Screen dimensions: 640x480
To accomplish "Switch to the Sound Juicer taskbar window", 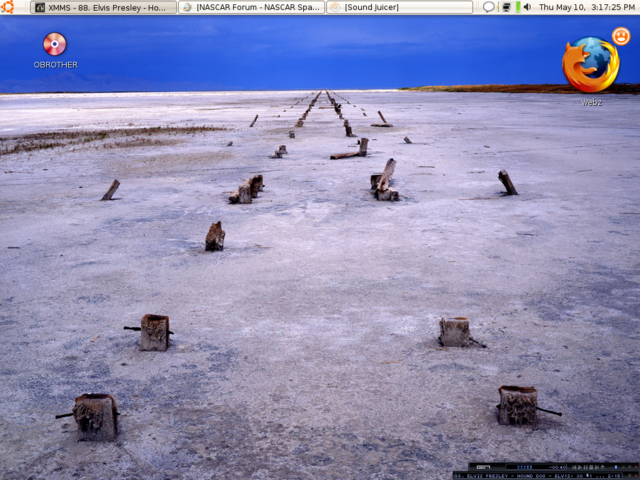I will (x=400, y=7).
